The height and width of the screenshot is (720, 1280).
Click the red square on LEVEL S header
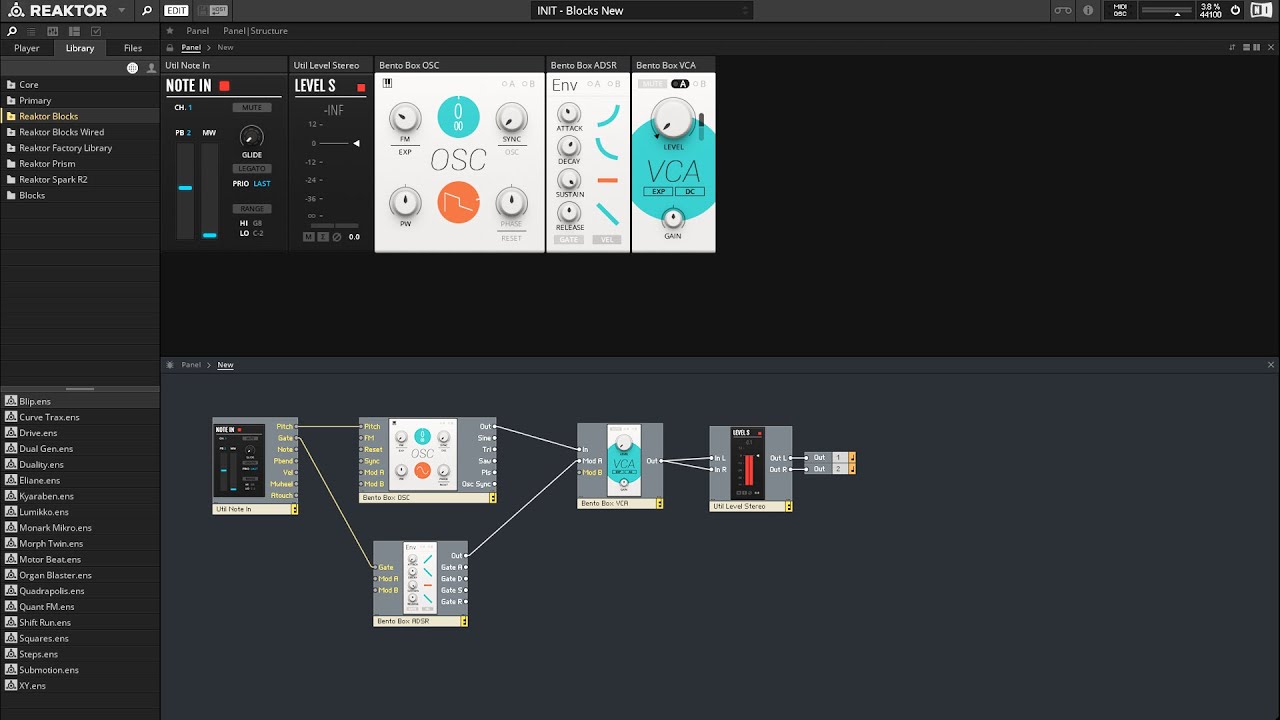tap(361, 87)
